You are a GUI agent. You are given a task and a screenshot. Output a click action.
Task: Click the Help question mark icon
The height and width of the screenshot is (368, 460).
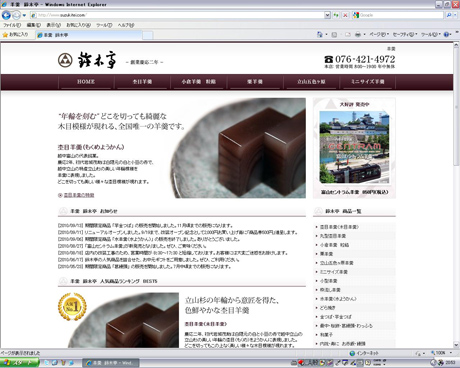click(x=446, y=34)
